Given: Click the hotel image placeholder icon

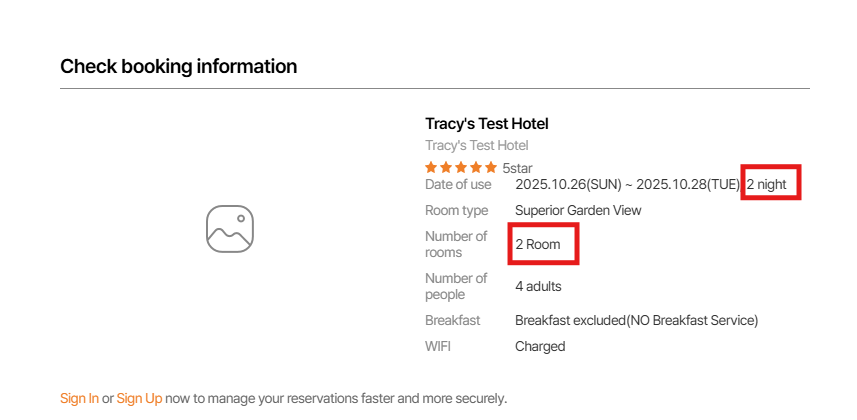Looking at the screenshot, I should point(230,229).
